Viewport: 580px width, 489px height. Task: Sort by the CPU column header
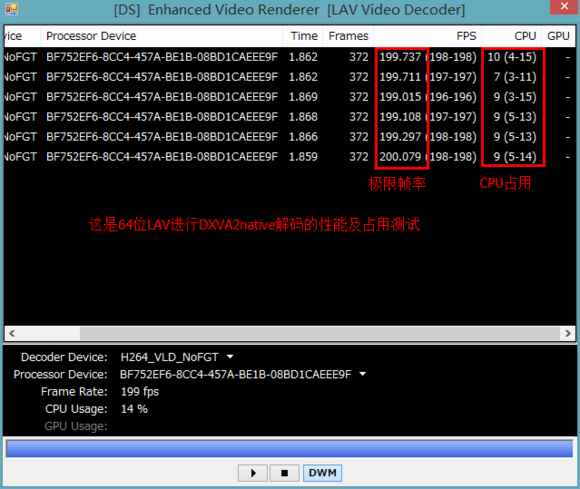click(x=512, y=36)
